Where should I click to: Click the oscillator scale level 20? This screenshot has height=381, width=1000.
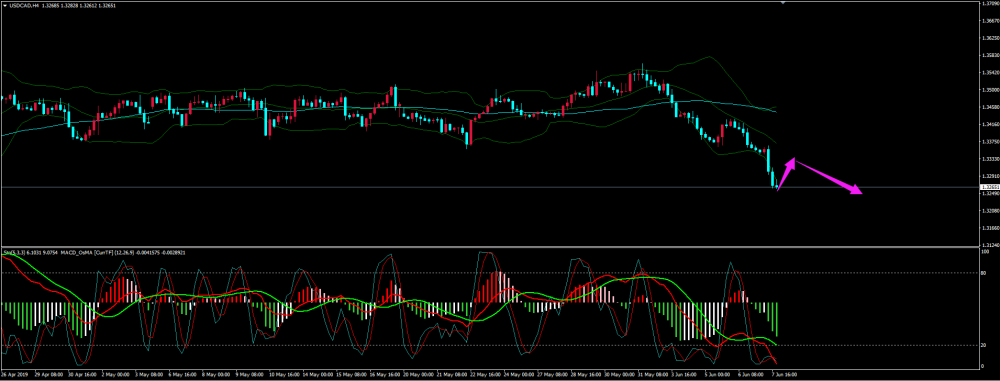(983, 345)
